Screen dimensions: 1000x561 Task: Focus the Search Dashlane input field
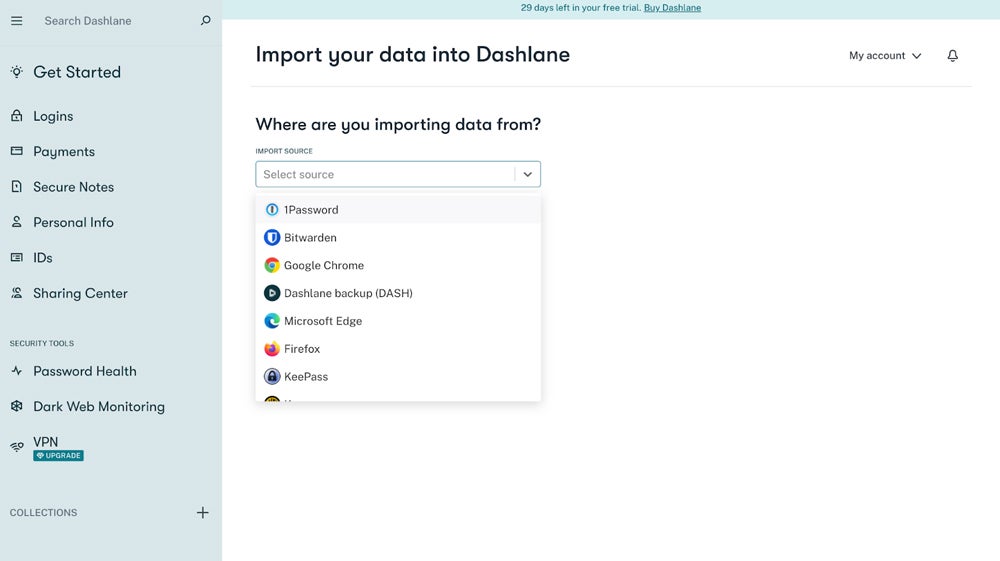click(115, 21)
